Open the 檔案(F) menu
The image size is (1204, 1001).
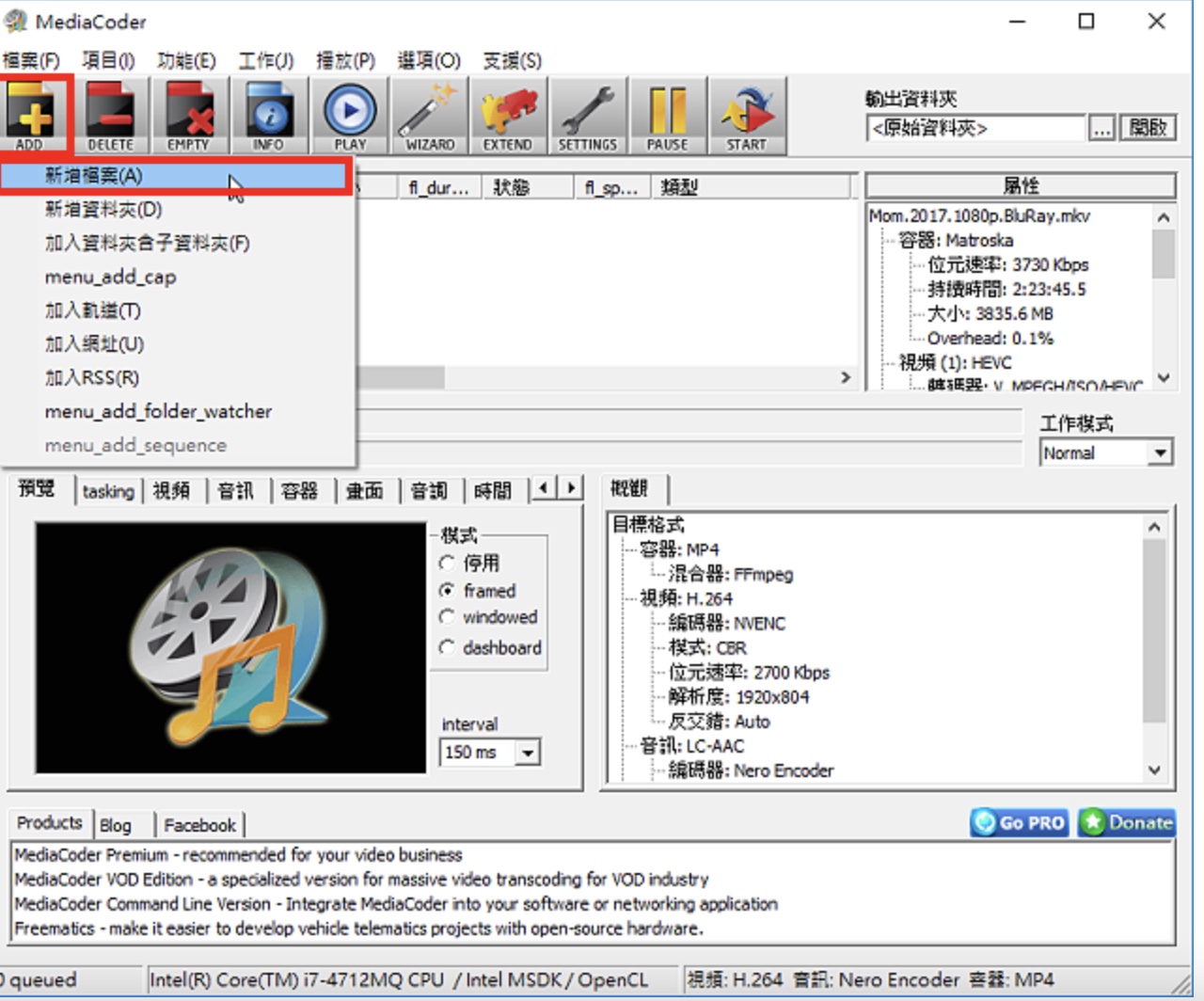pos(32,61)
